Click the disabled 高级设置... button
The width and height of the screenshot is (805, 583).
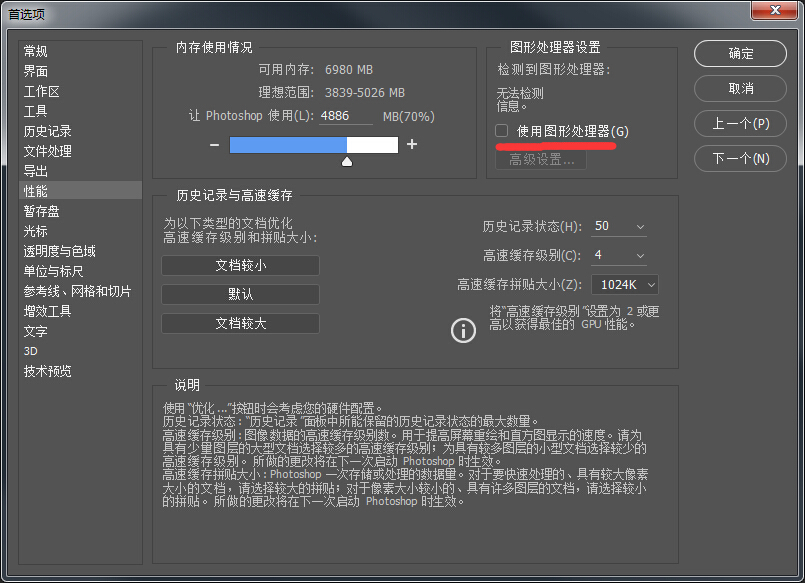pos(541,160)
